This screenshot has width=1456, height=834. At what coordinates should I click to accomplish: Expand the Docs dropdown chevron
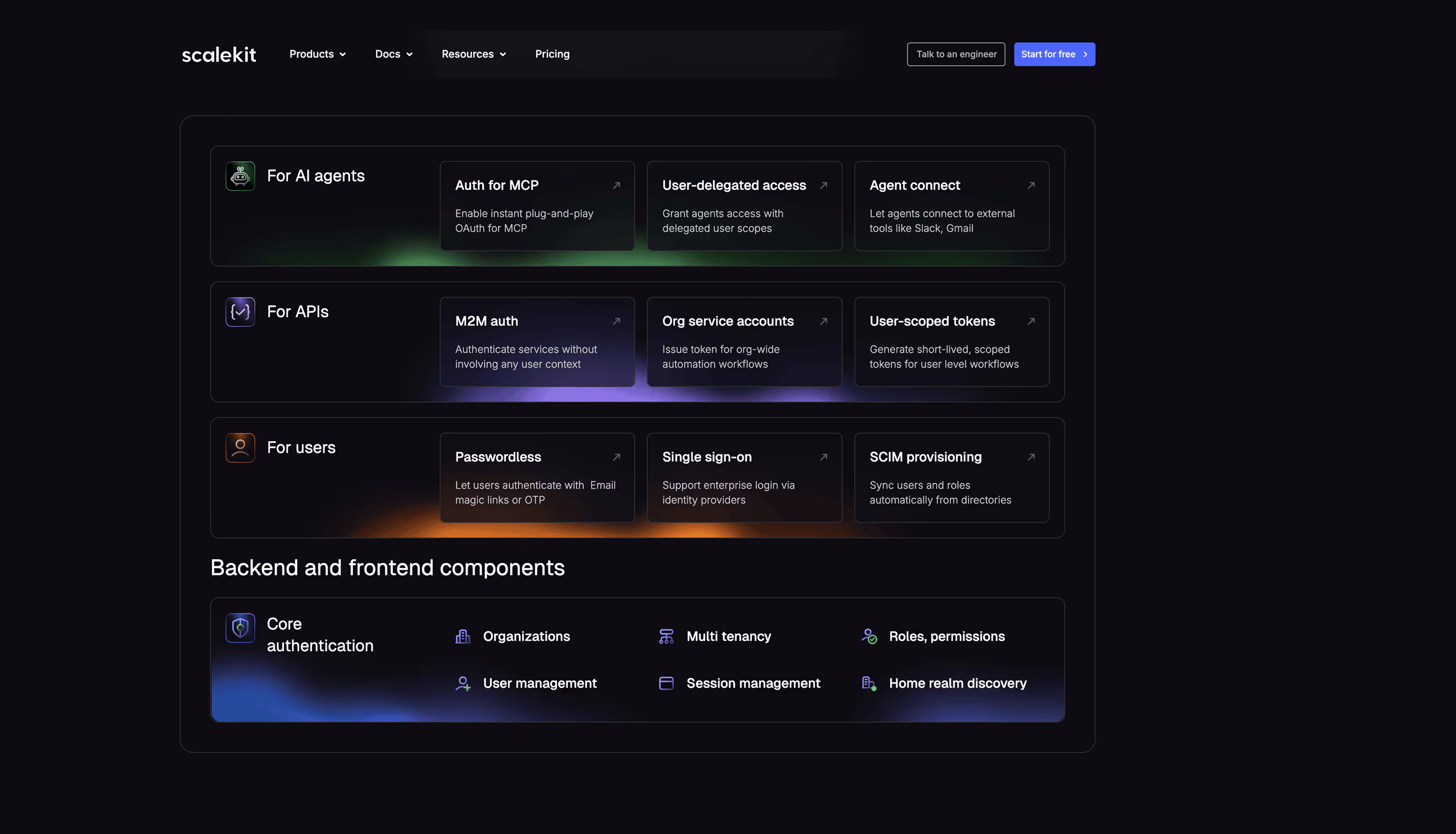pyautogui.click(x=410, y=54)
